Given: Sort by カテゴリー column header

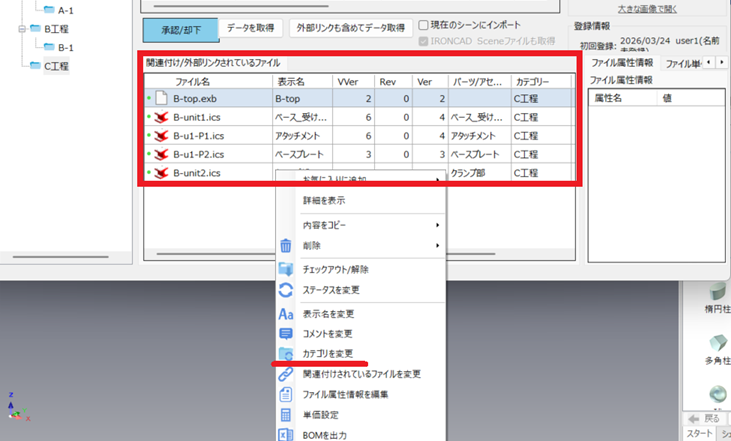Looking at the screenshot, I should [x=541, y=82].
